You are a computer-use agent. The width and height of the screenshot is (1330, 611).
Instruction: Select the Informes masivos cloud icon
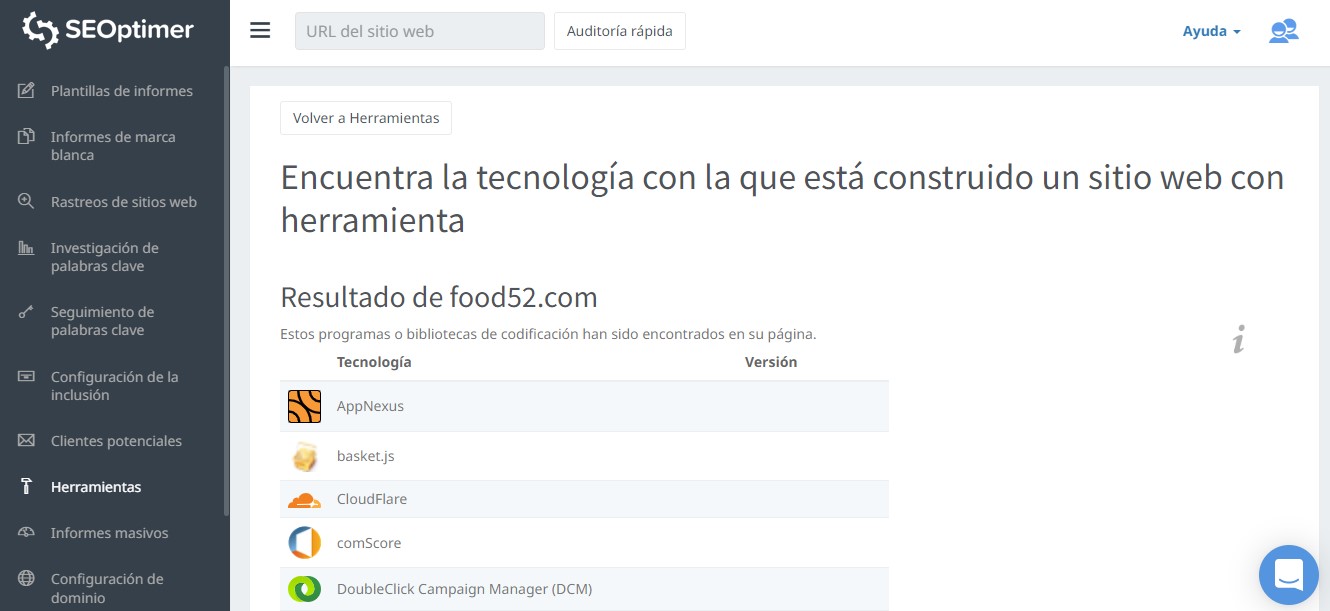(27, 532)
